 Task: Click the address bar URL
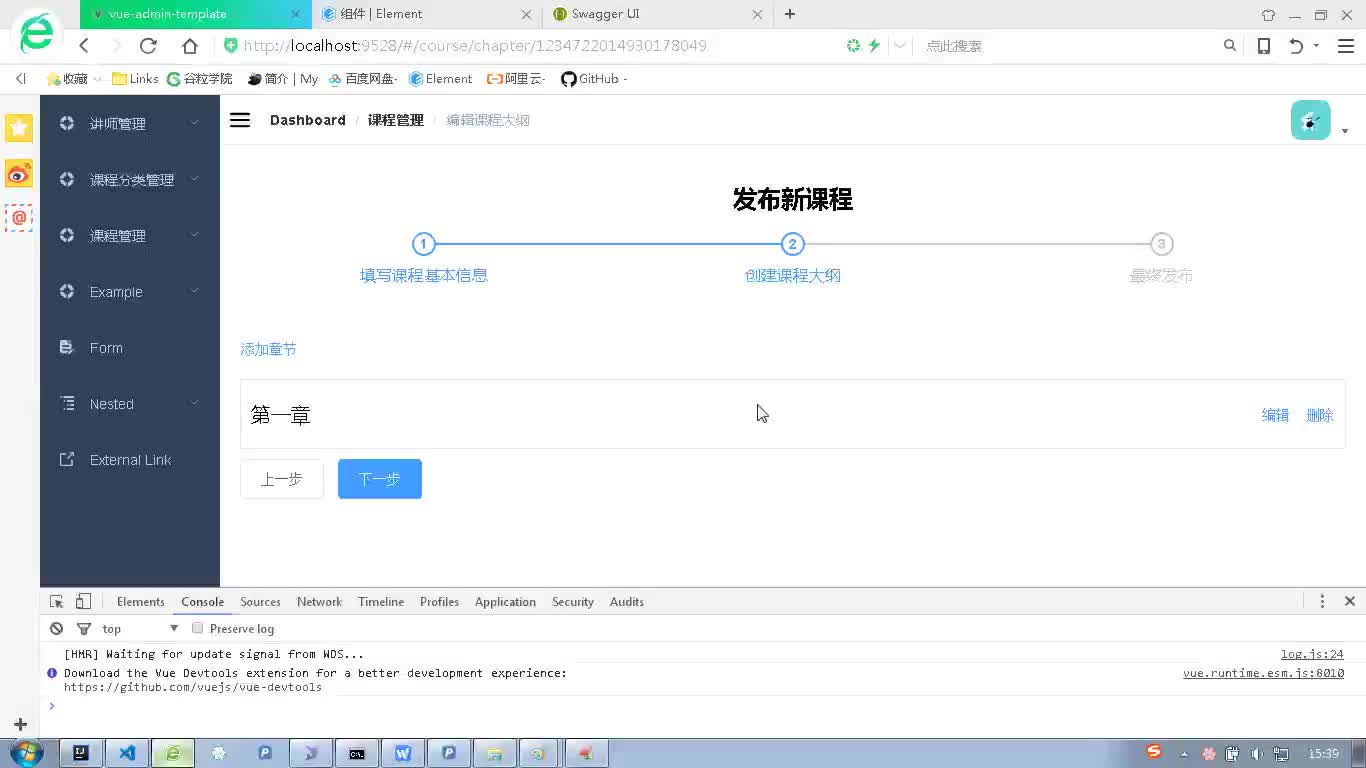(x=475, y=46)
